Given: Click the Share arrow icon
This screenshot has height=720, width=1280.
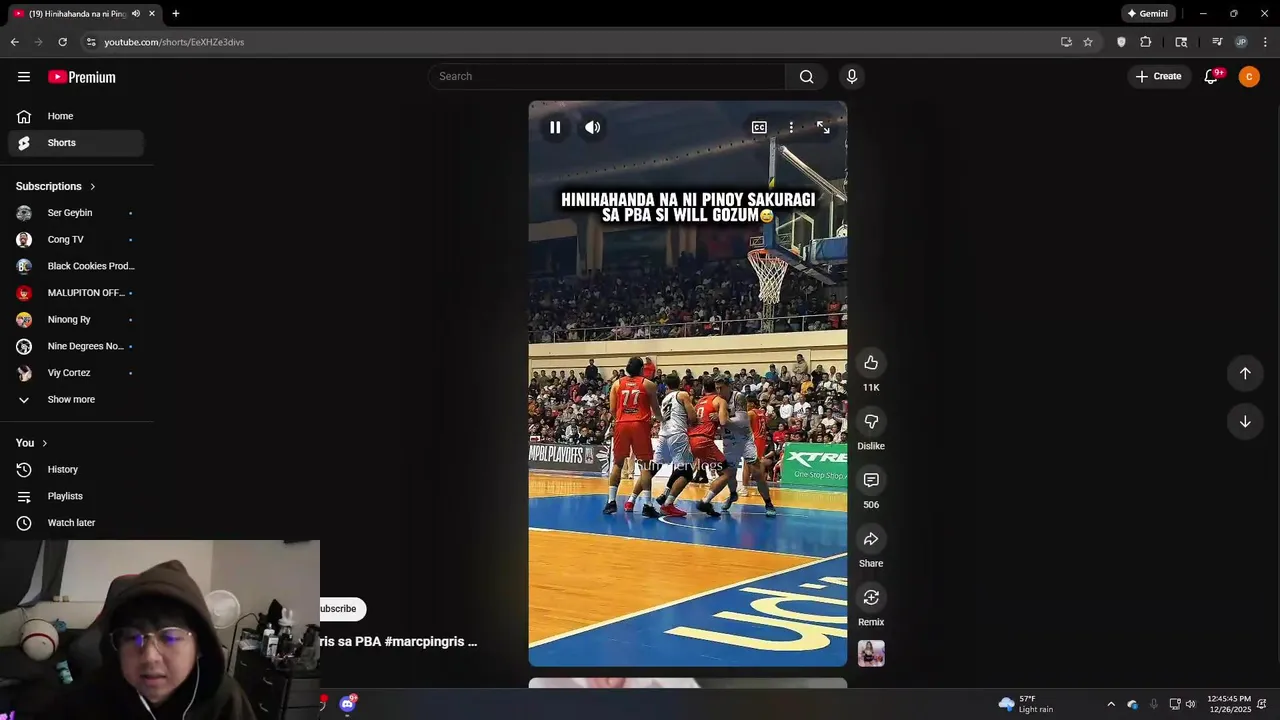Looking at the screenshot, I should [x=871, y=539].
